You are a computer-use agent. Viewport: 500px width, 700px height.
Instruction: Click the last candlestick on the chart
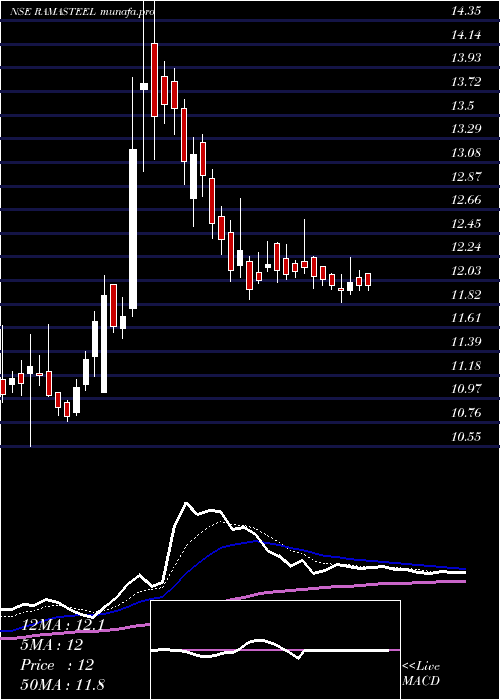point(368,280)
